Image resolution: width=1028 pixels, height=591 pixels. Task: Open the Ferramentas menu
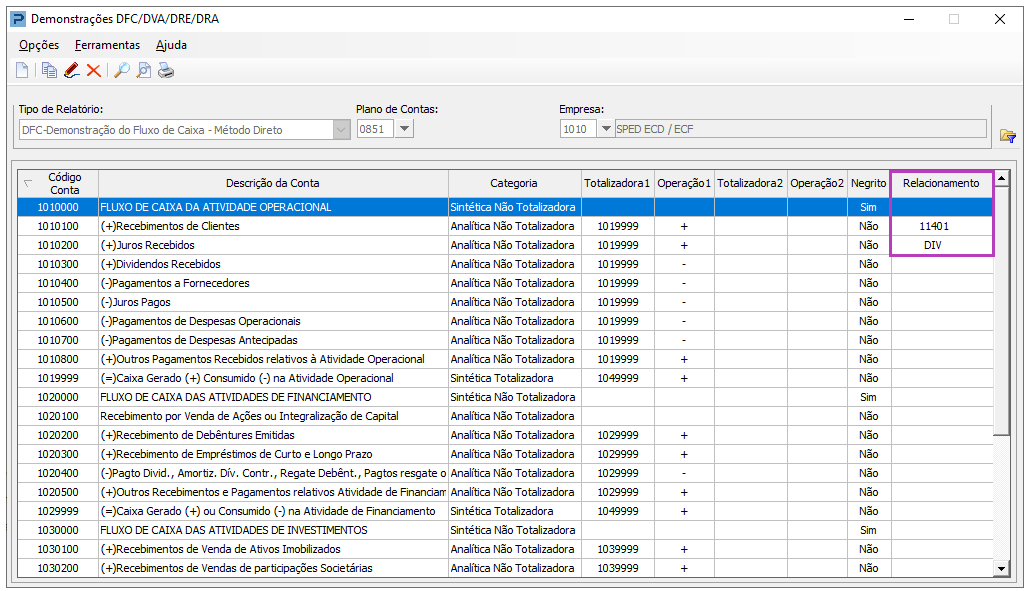click(108, 45)
